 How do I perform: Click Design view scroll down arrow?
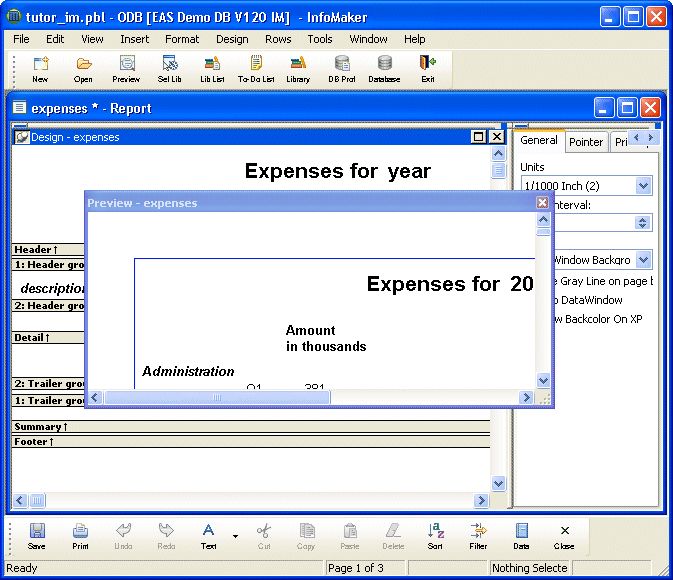click(x=498, y=484)
